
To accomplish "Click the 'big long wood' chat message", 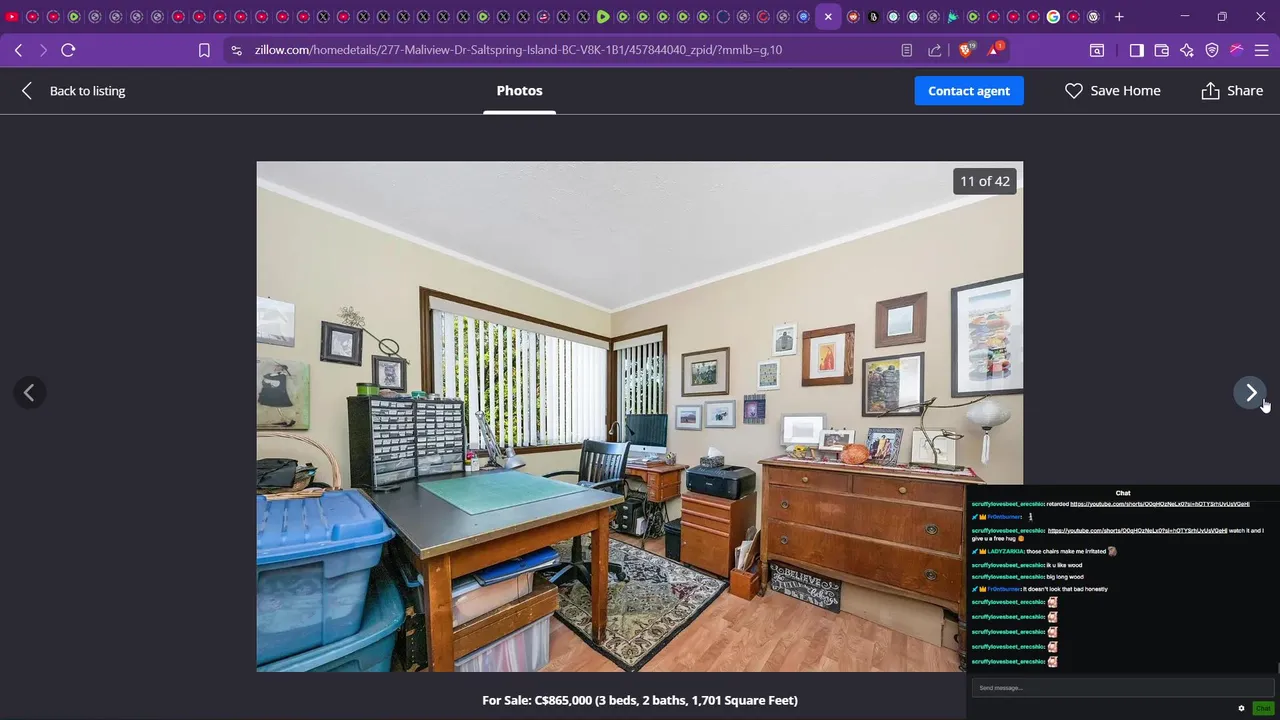I will pos(1065,577).
